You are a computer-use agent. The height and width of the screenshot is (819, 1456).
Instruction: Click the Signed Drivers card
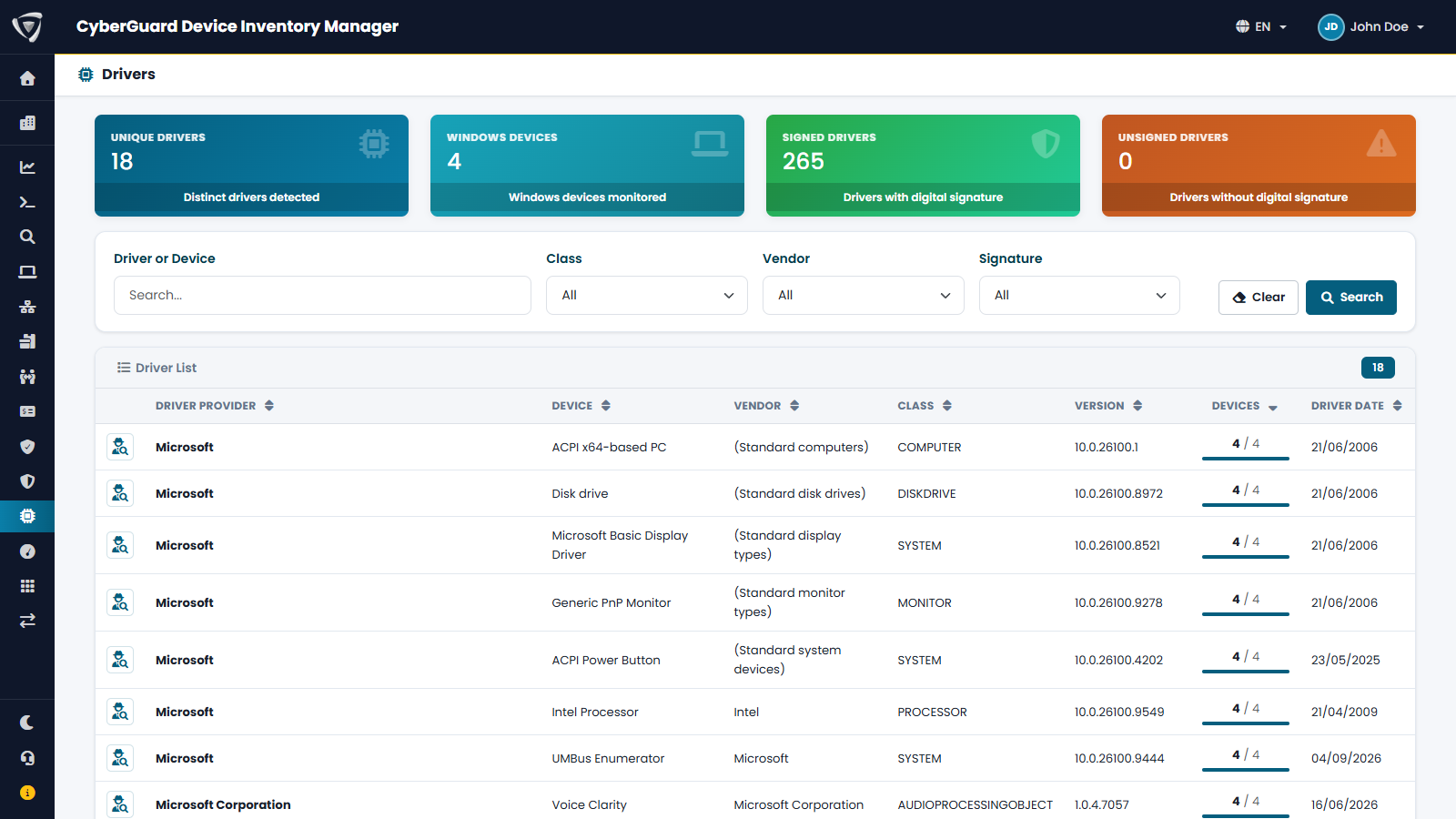(923, 166)
